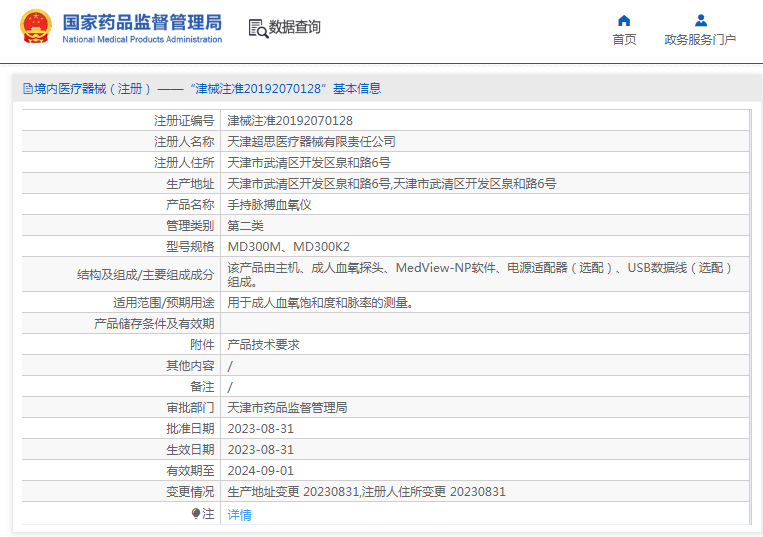Click the 附件 row label
The image size is (763, 537).
(x=202, y=344)
